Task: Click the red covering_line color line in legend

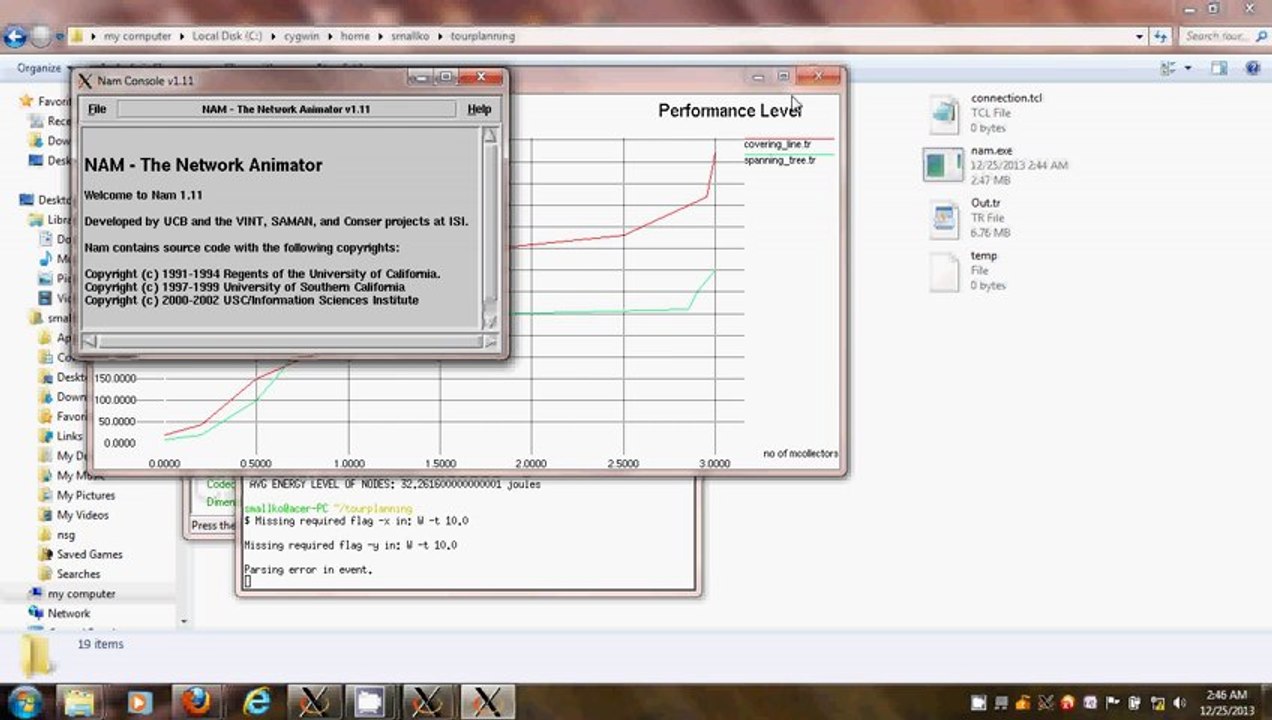Action: click(x=788, y=138)
